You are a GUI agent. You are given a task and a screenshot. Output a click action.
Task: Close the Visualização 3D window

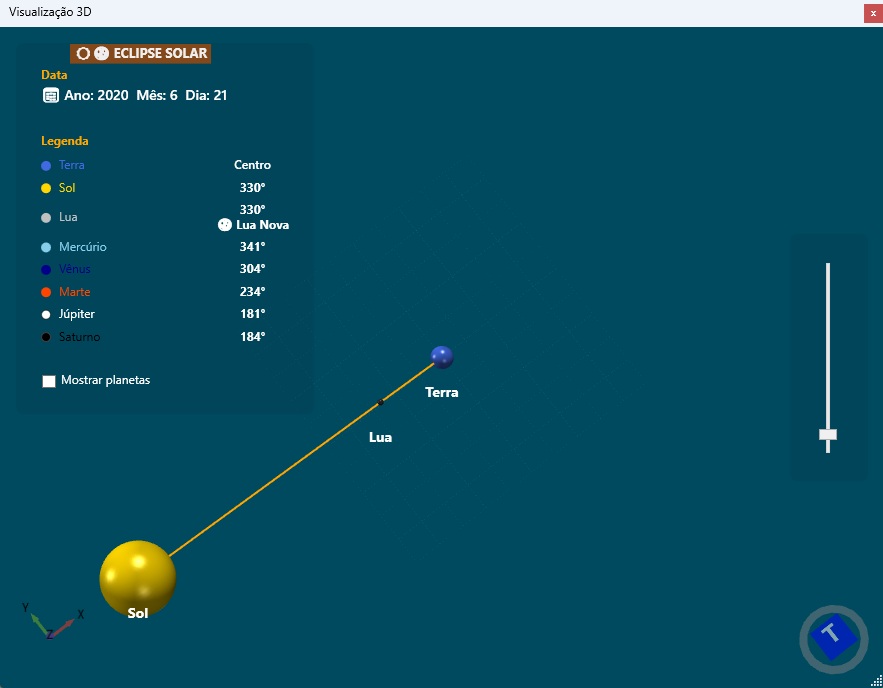tap(871, 13)
